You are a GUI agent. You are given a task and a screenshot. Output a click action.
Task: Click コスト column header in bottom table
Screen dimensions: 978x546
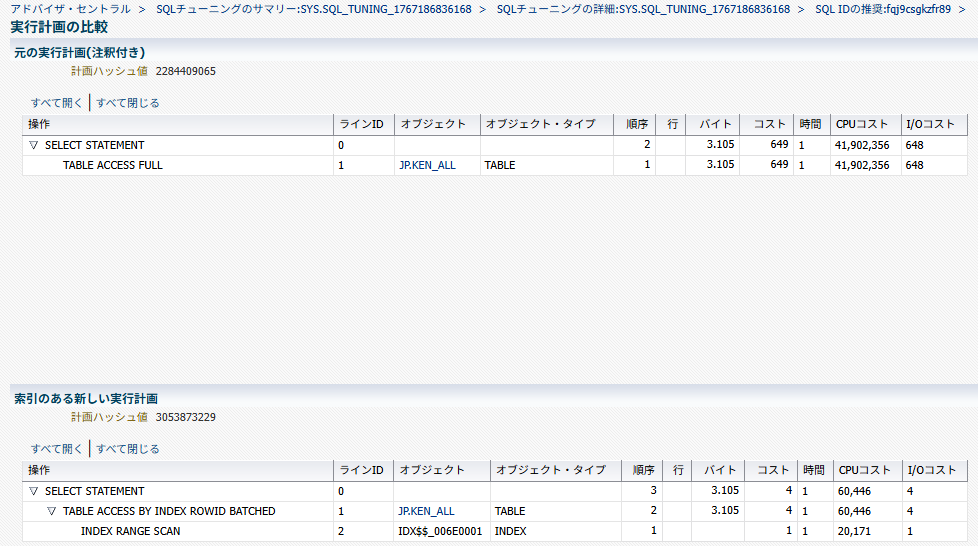(x=773, y=470)
